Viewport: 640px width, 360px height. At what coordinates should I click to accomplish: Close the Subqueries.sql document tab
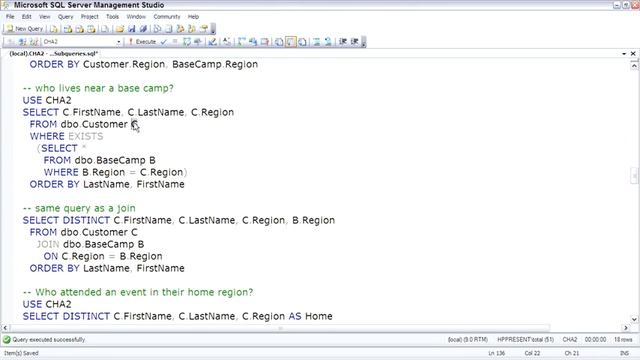tap(633, 53)
